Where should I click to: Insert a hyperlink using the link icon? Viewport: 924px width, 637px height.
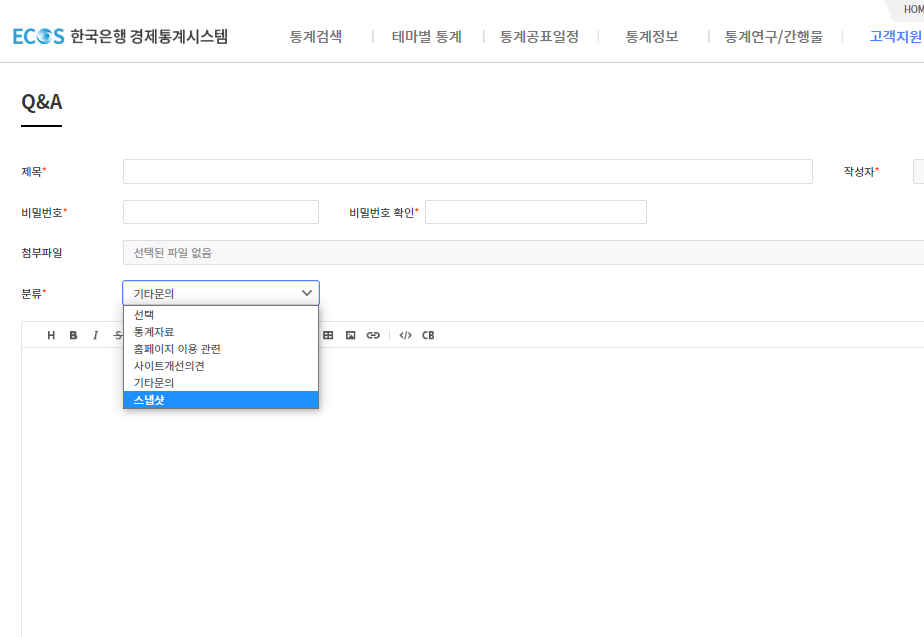373,335
